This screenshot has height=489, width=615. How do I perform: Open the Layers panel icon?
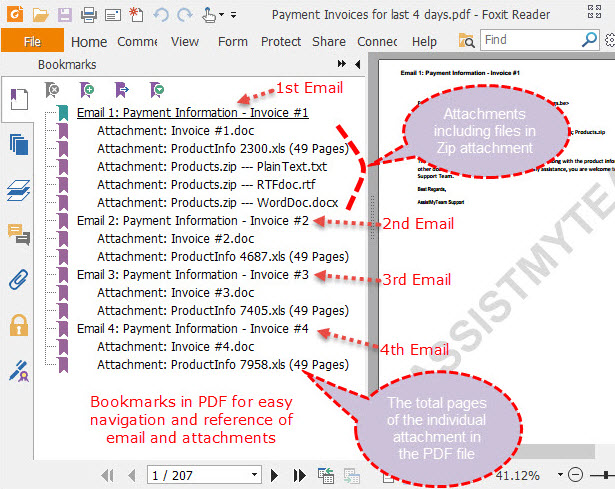(19, 189)
